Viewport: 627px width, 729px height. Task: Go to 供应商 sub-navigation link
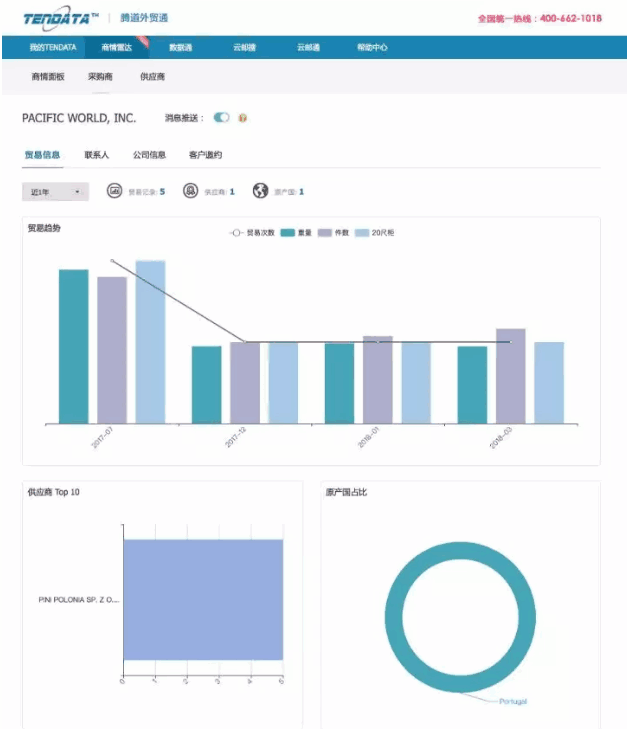coord(152,76)
